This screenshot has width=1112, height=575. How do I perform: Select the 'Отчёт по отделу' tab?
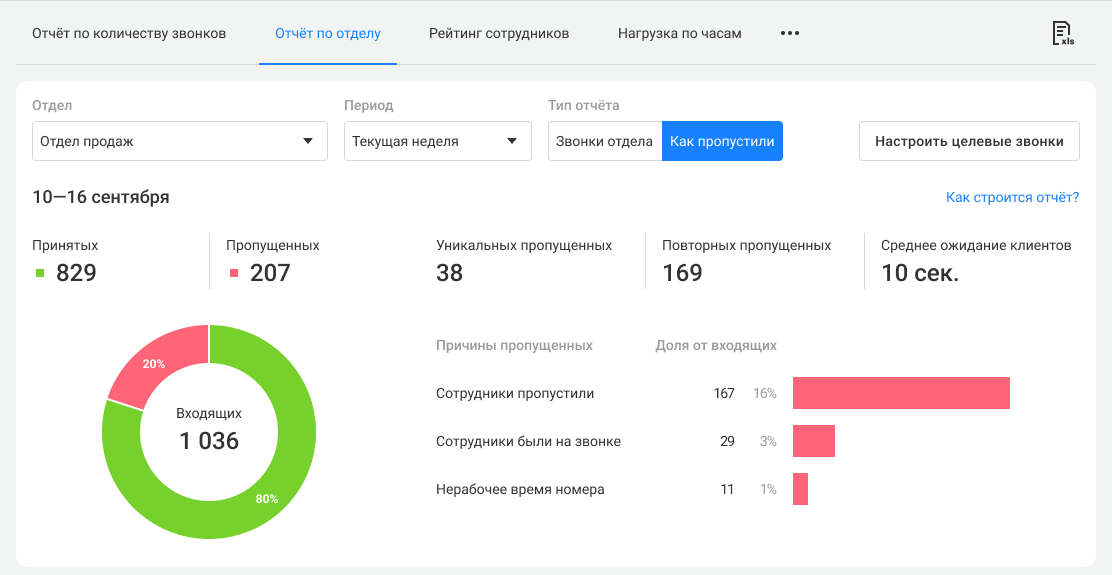(328, 33)
